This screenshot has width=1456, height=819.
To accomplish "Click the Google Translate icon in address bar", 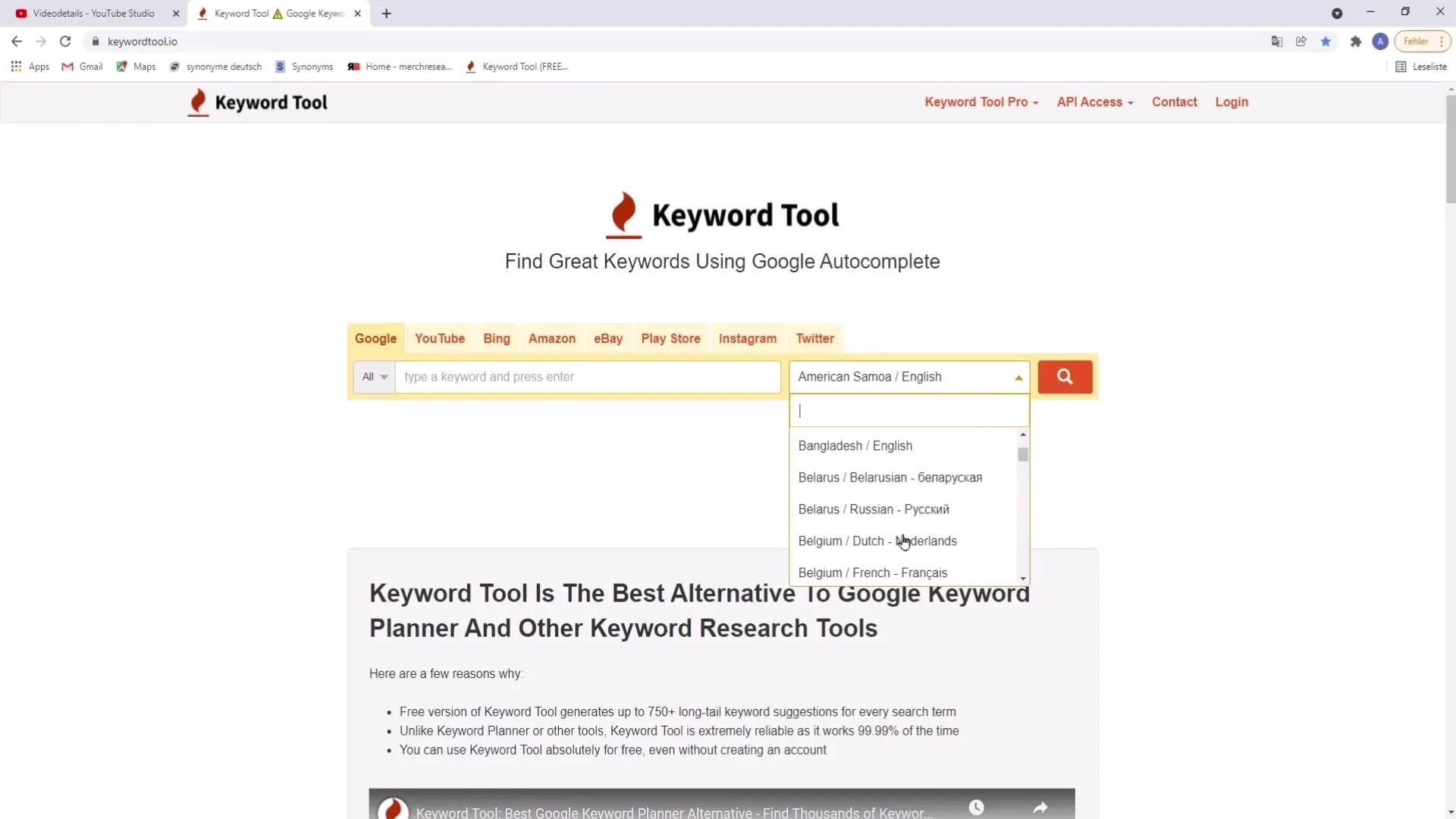I will point(1277,42).
